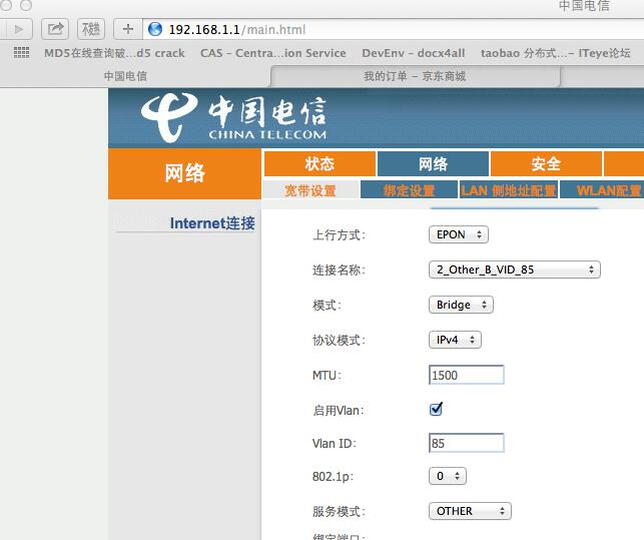644x540 pixels.
Task: Click the globe site icon in the address bar
Action: [x=155, y=29]
